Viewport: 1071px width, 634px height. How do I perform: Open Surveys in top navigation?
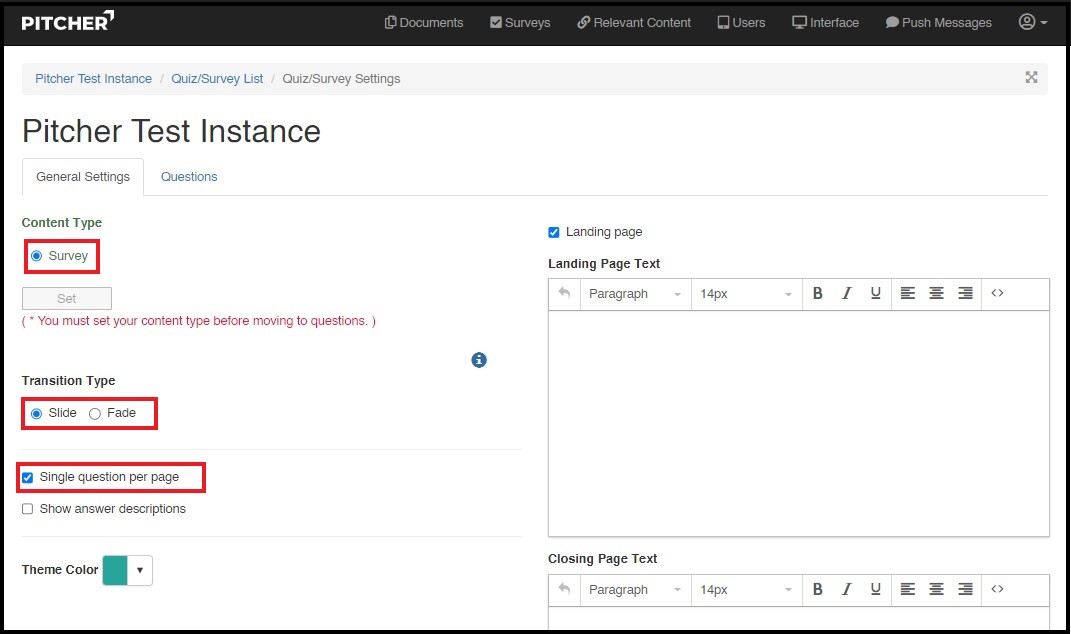pos(520,22)
